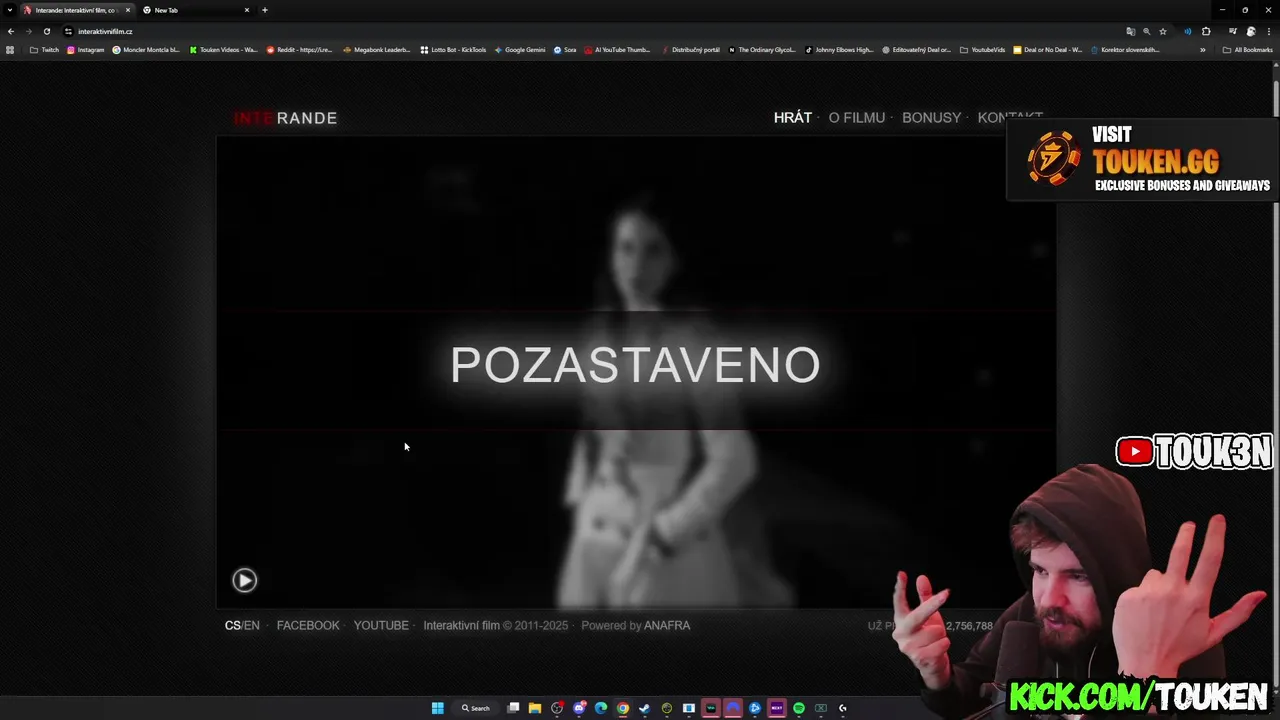Viewport: 1280px width, 720px height.
Task: Open the Deal or No Deal bookmark
Action: click(x=1047, y=49)
